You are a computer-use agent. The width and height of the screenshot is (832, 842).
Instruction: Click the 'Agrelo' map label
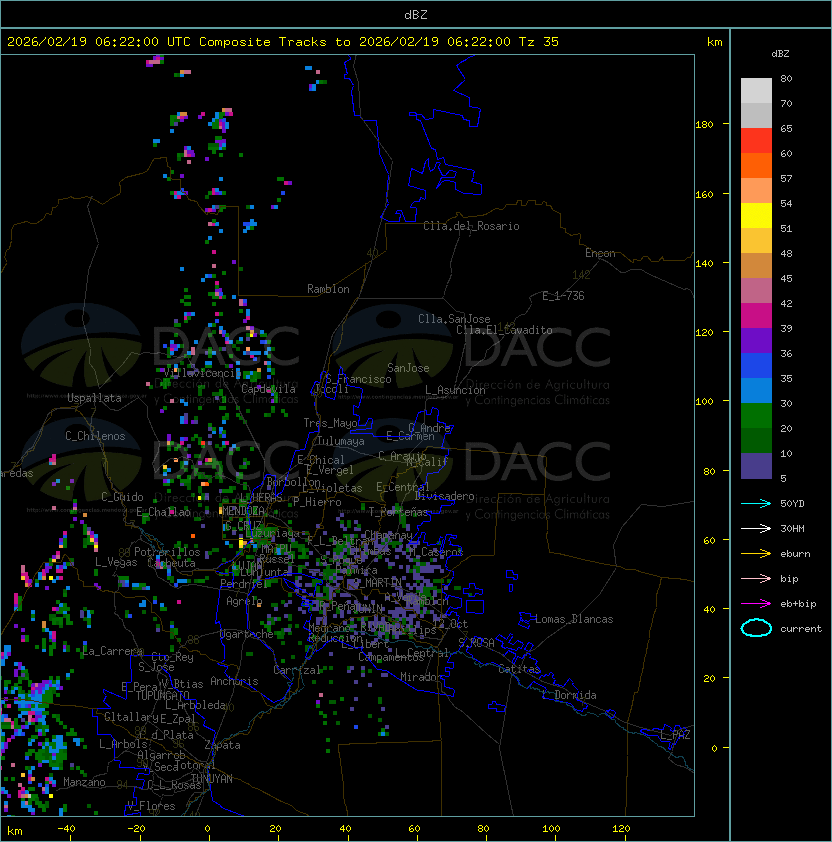tap(244, 601)
